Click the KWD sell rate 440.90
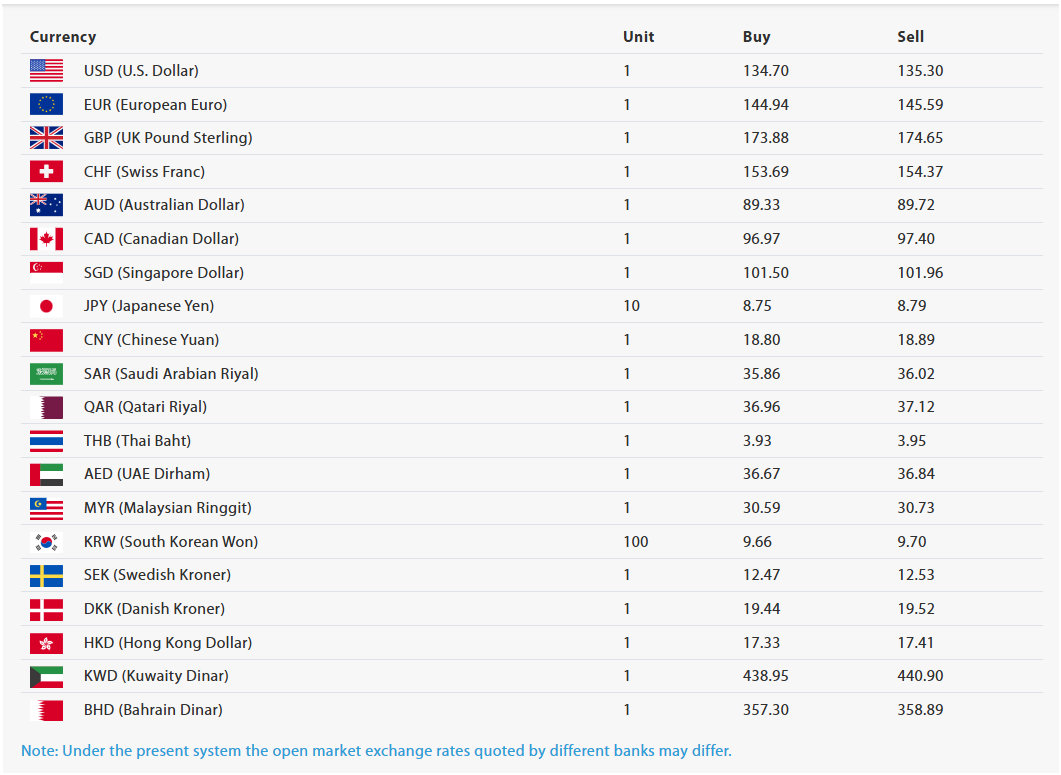1061x775 pixels. (x=920, y=676)
